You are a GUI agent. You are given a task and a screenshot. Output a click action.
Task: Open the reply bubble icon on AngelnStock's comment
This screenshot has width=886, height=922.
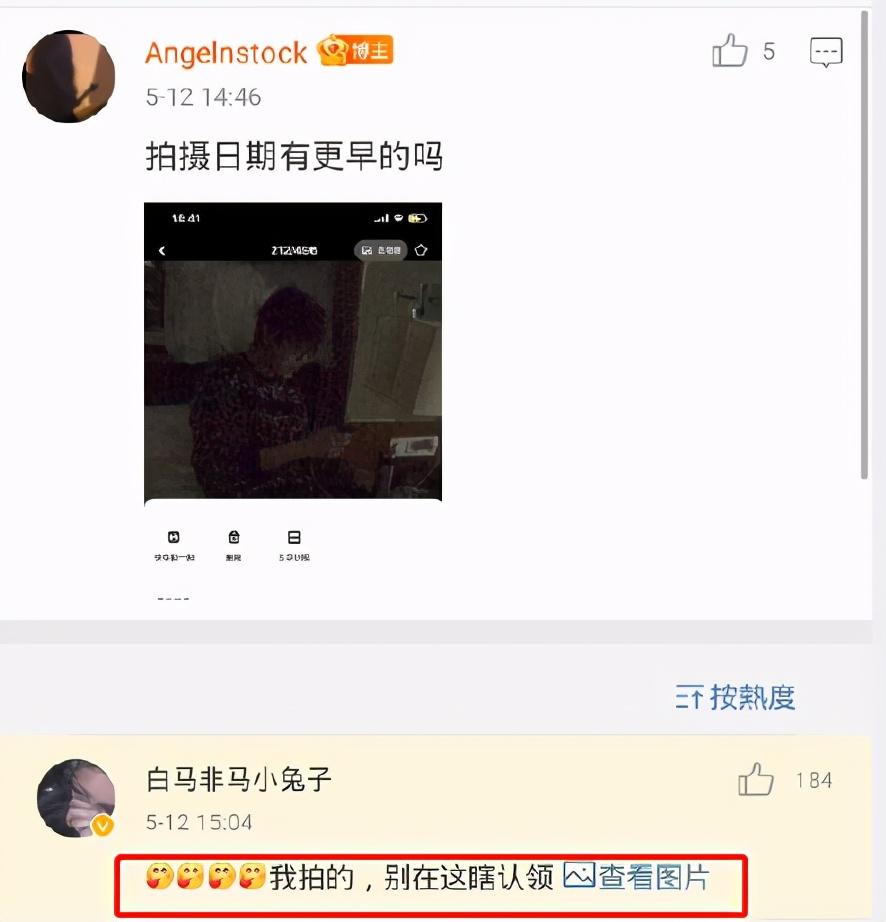[x=826, y=52]
